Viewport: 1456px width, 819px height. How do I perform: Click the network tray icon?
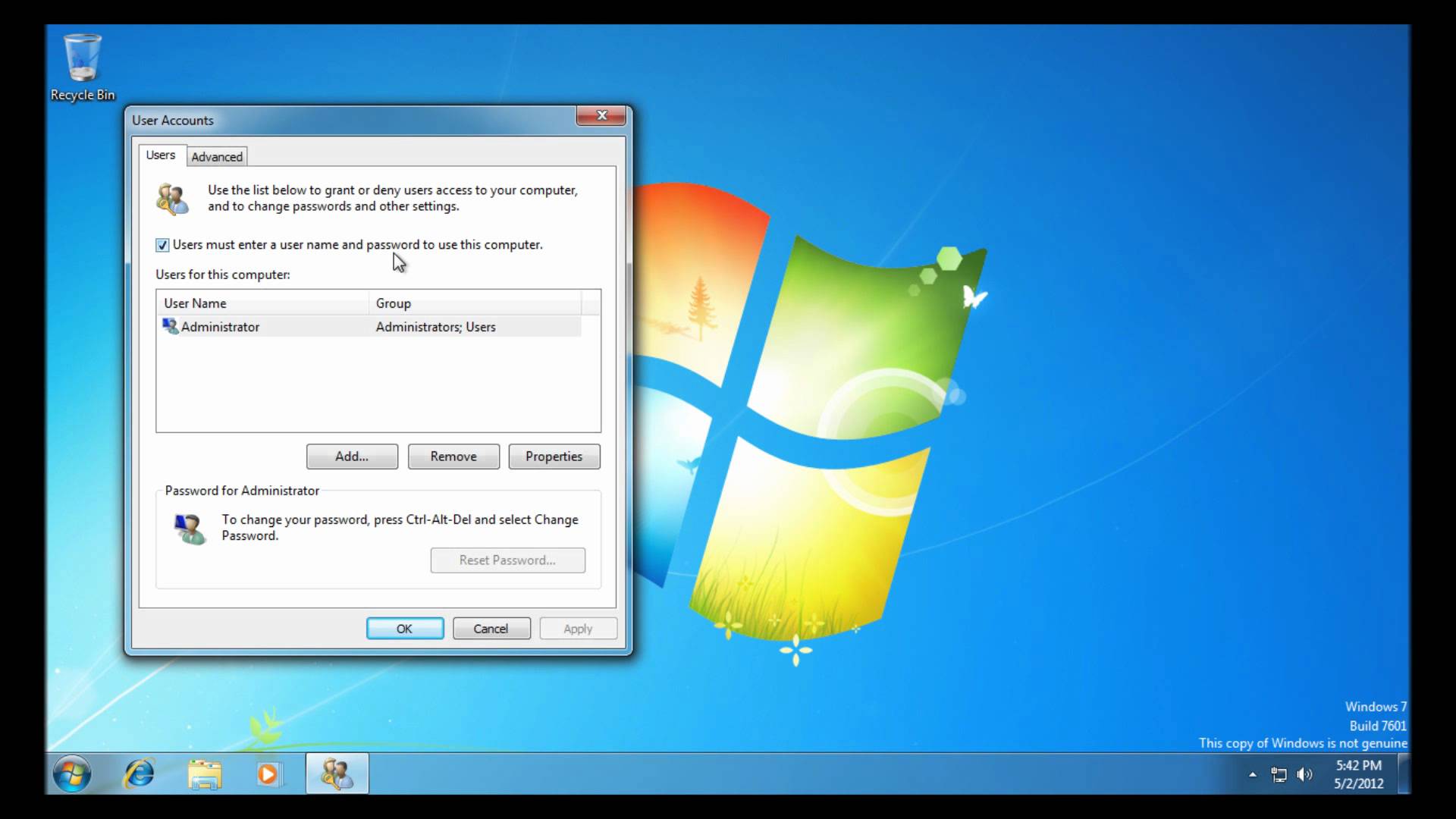click(1279, 774)
